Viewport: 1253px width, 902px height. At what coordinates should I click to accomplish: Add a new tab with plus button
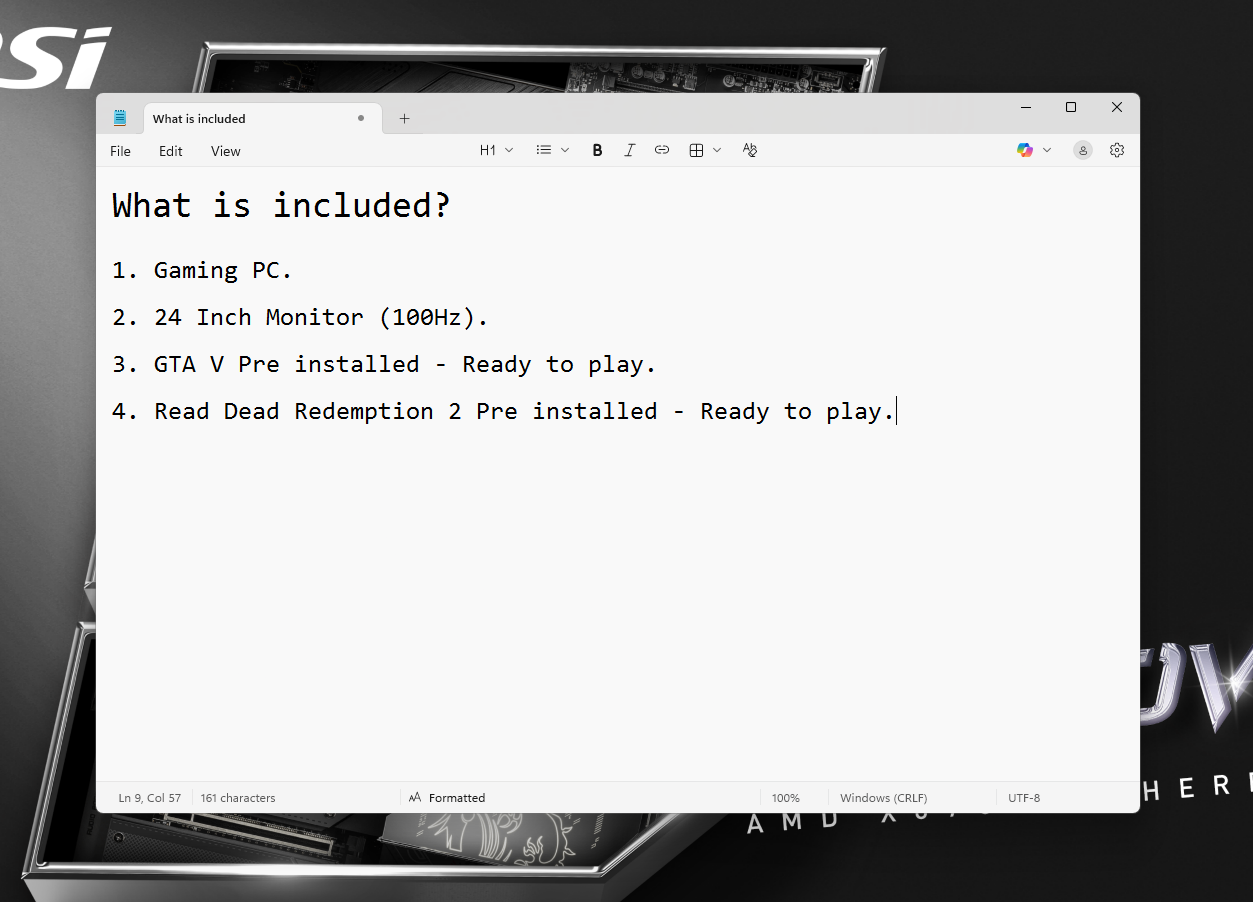point(404,118)
